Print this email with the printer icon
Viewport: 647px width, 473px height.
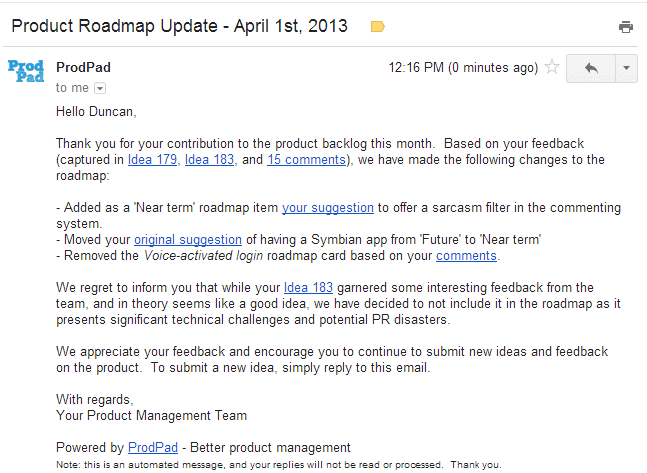point(626,27)
